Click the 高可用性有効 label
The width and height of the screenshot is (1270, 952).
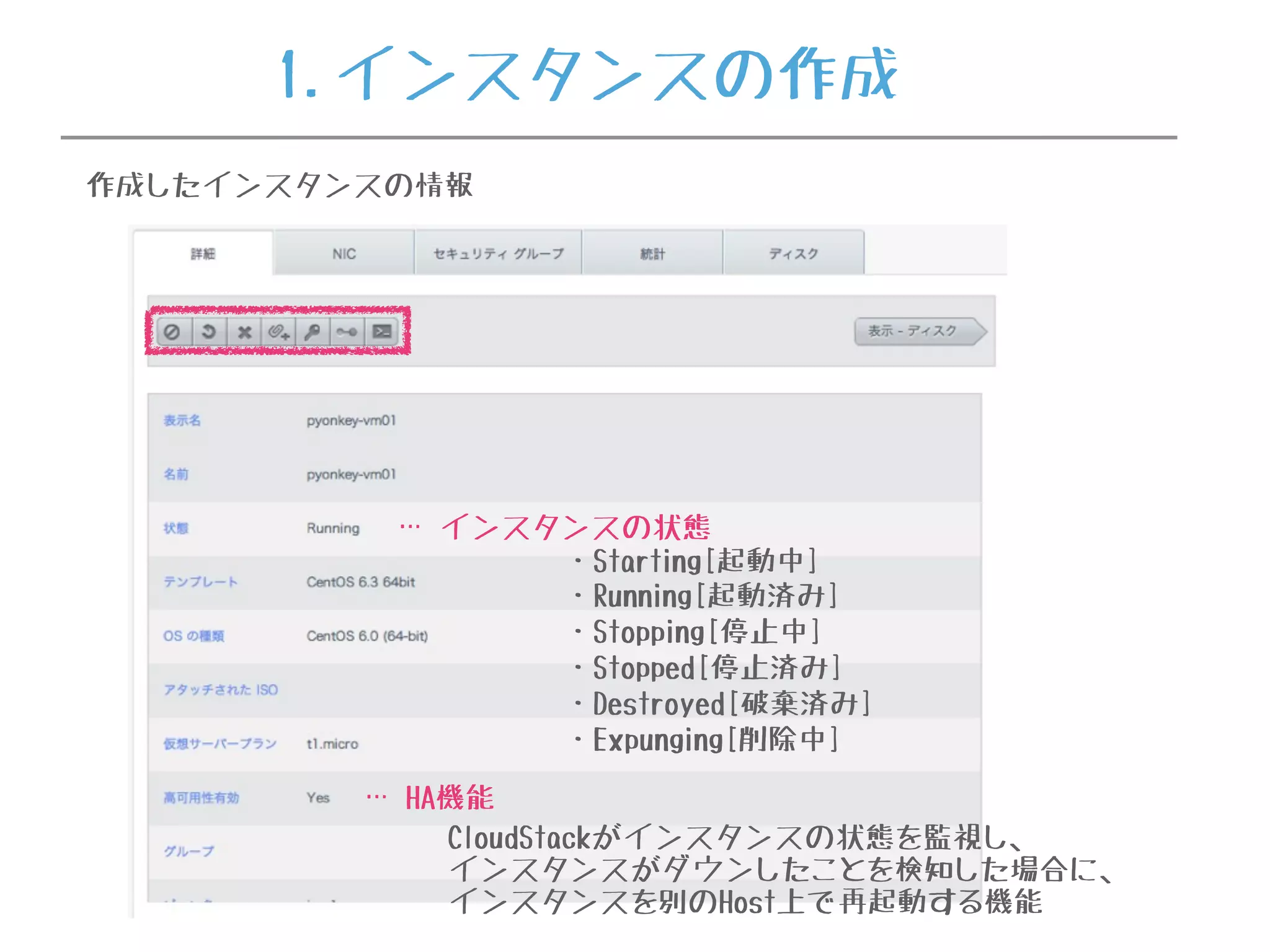click(202, 798)
